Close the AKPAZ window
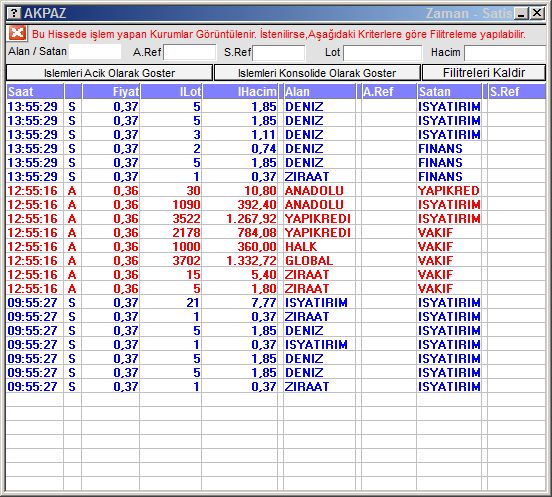Screen dimensions: 552x497 537,13
